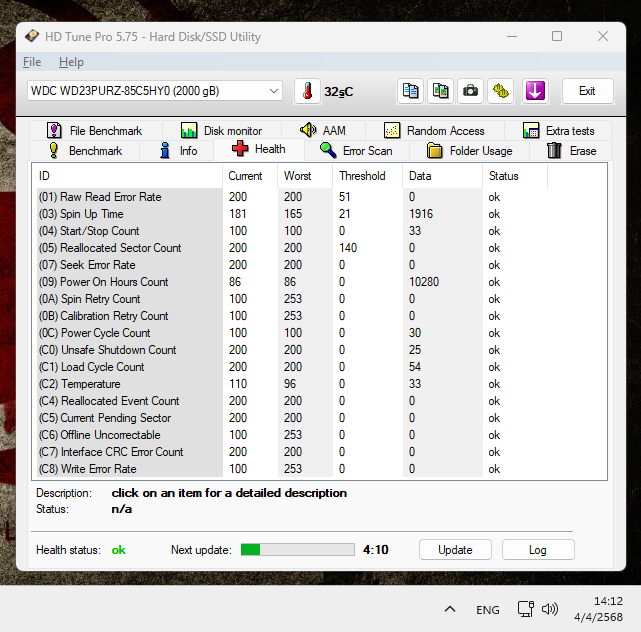Select the (C1) Load Cycle Count row
This screenshot has height=632, width=641.
pos(292,367)
